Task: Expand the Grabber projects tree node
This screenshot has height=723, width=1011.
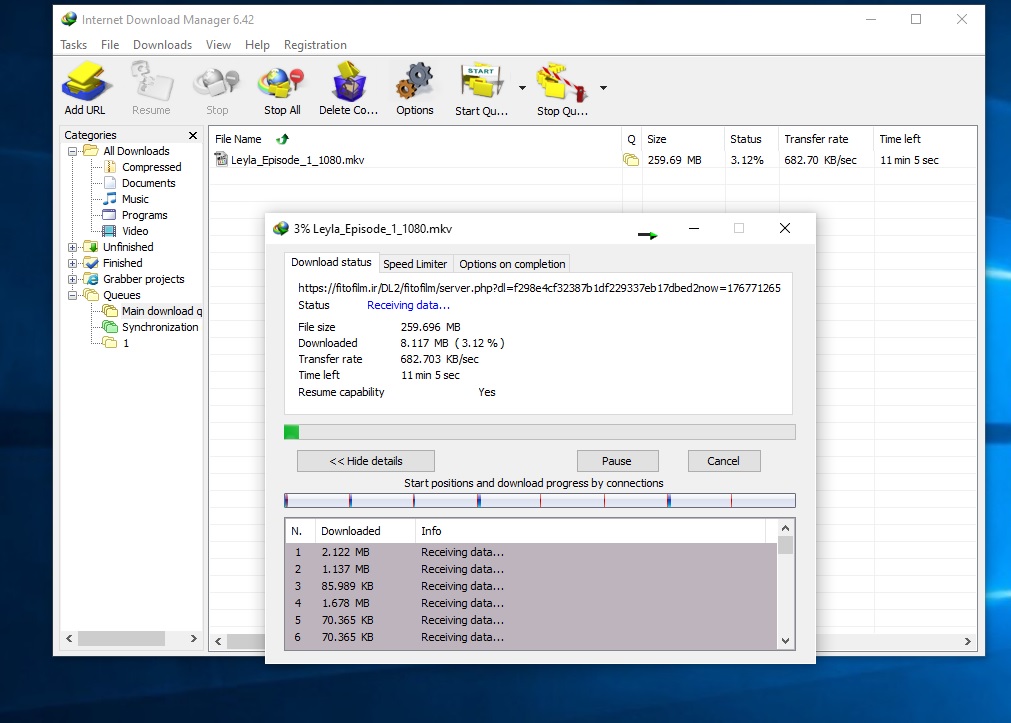Action: pyautogui.click(x=73, y=279)
